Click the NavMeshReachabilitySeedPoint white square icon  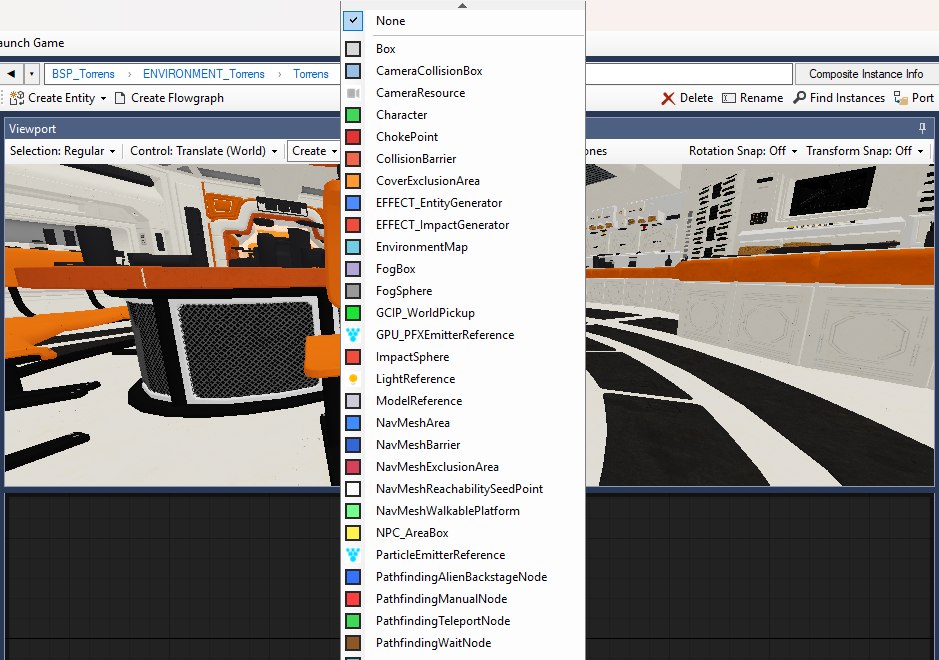pos(353,489)
